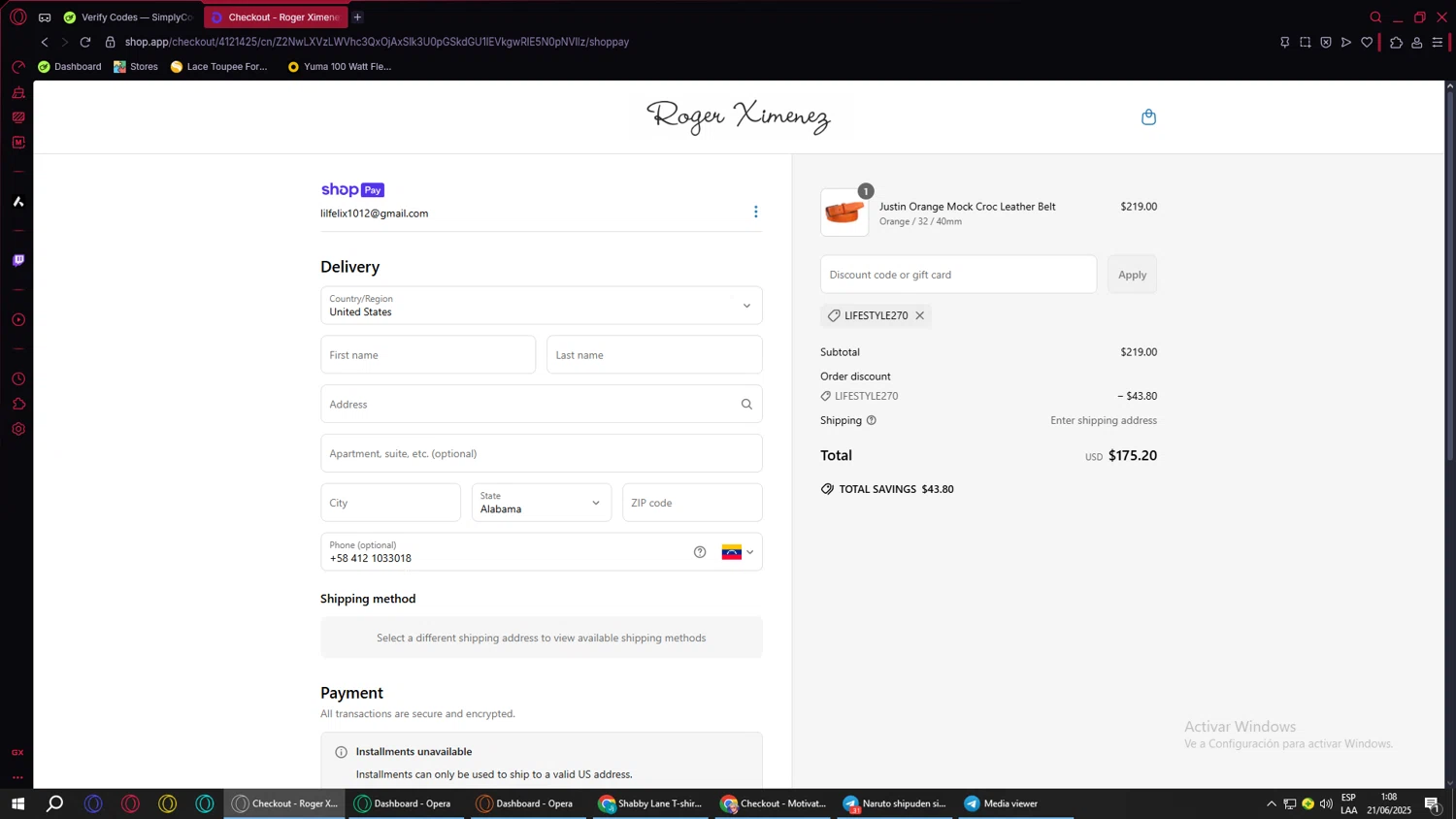Screen dimensions: 1456x819
Task: Open the Opera main menu logo
Action: click(17, 16)
